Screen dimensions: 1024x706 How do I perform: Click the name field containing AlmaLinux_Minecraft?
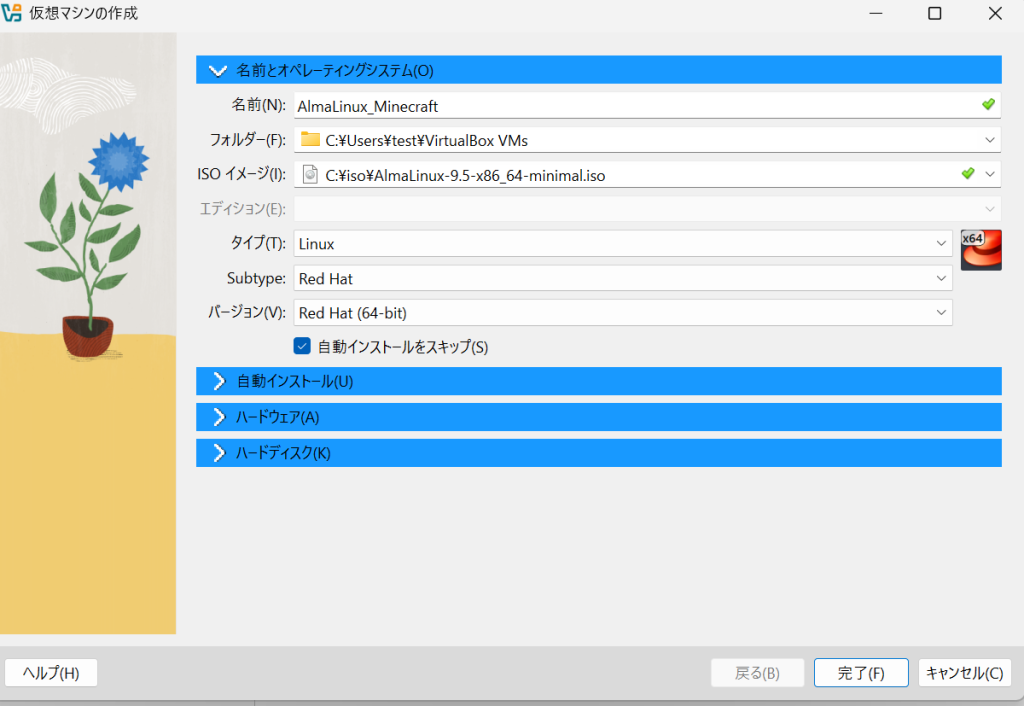(x=647, y=105)
